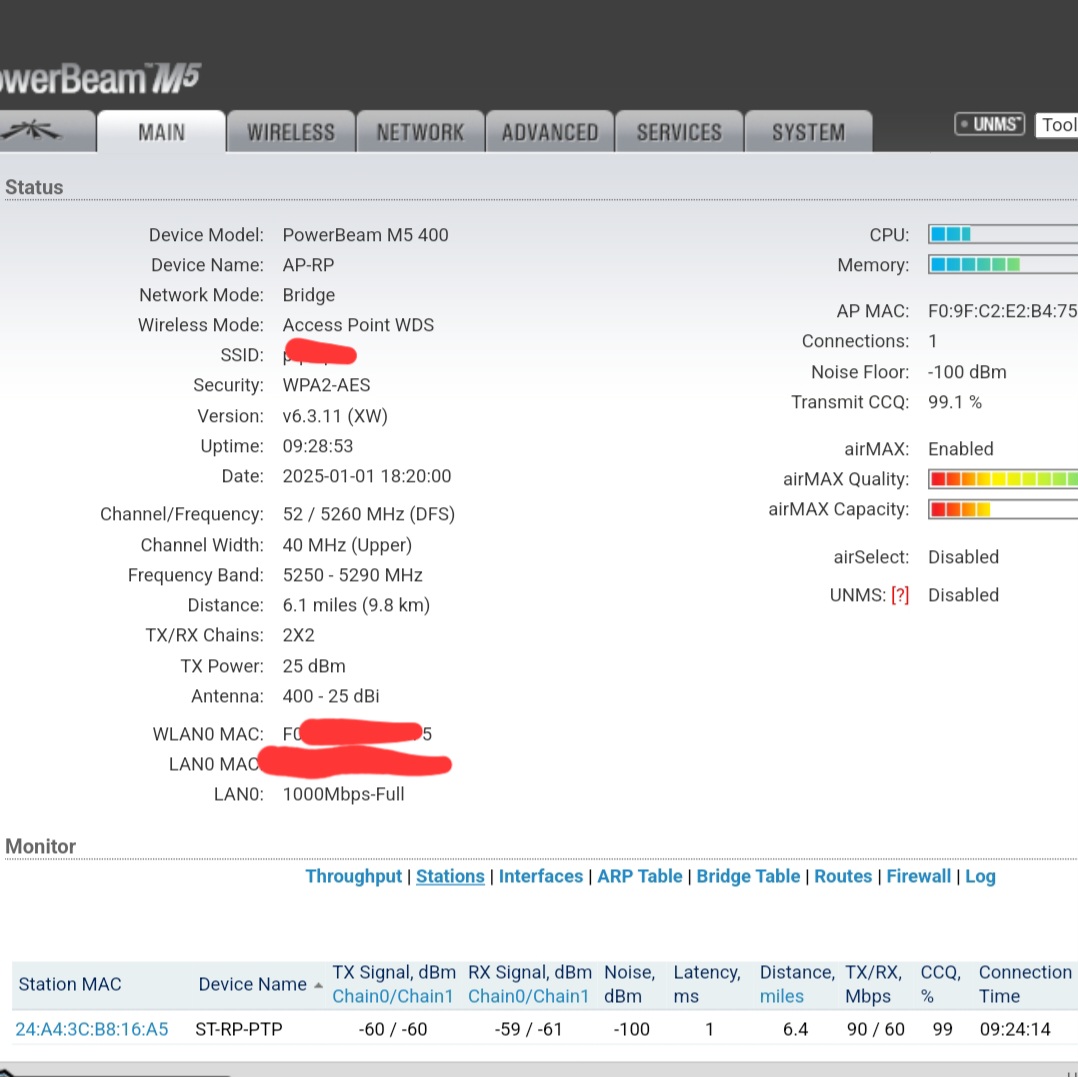Select the Frequency Band value 5250 - 5290 MHz
This screenshot has height=1077, width=1078.
pyautogui.click(x=352, y=575)
